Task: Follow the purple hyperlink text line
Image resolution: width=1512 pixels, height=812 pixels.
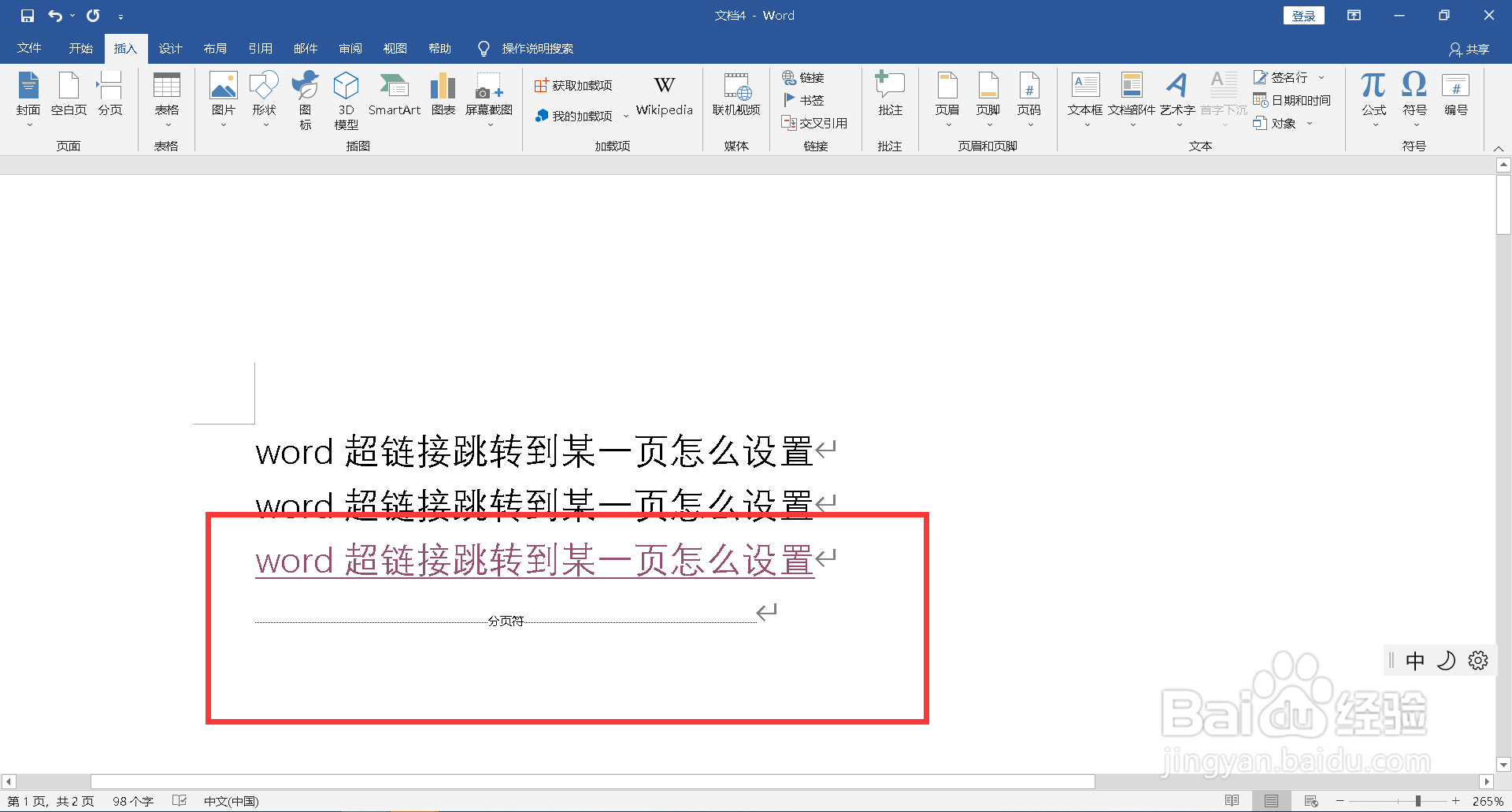Action: point(535,560)
